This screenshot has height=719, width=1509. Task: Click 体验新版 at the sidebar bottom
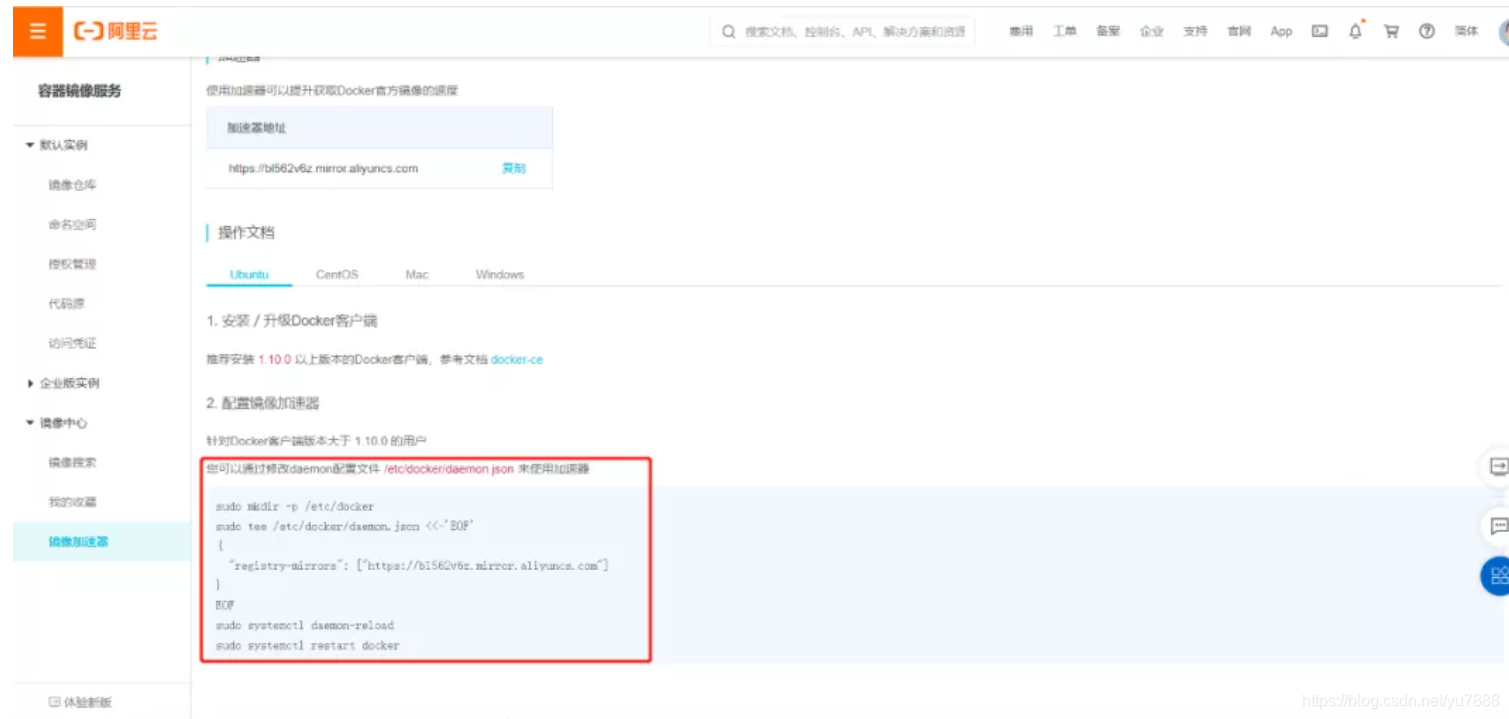[x=88, y=702]
